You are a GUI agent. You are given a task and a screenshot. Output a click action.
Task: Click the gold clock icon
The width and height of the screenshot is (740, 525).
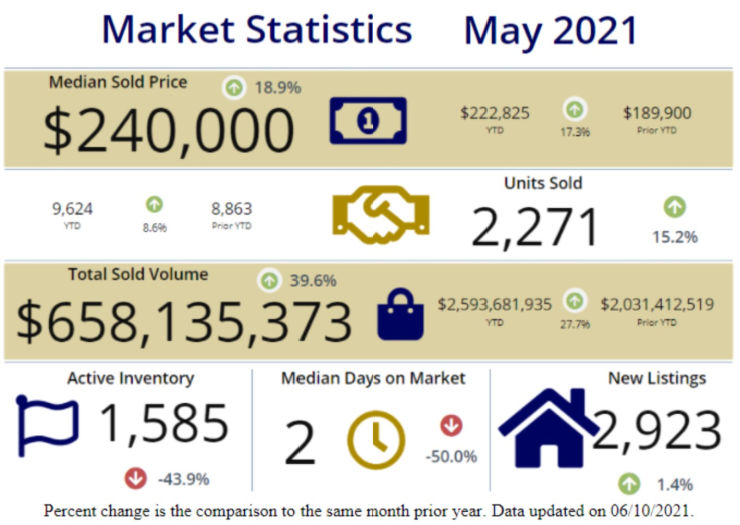(376, 440)
